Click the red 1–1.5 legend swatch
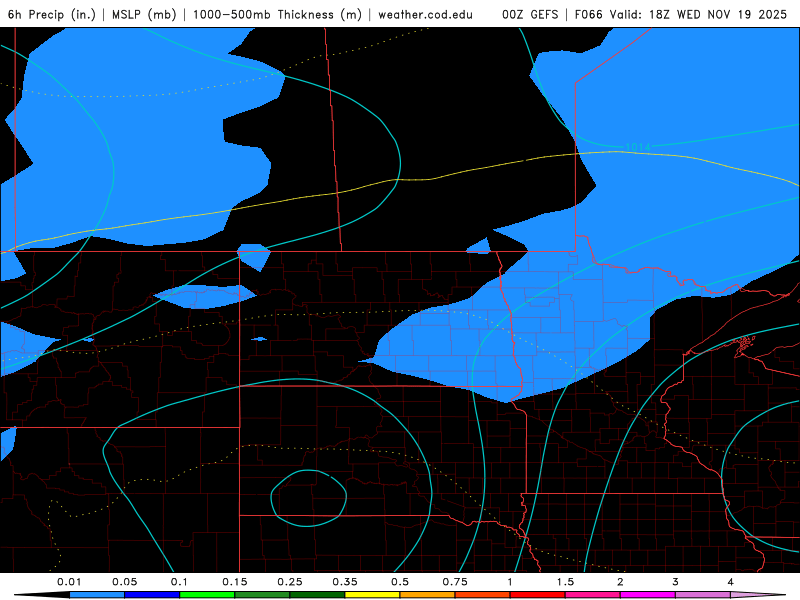The height and width of the screenshot is (600, 800). click(538, 595)
